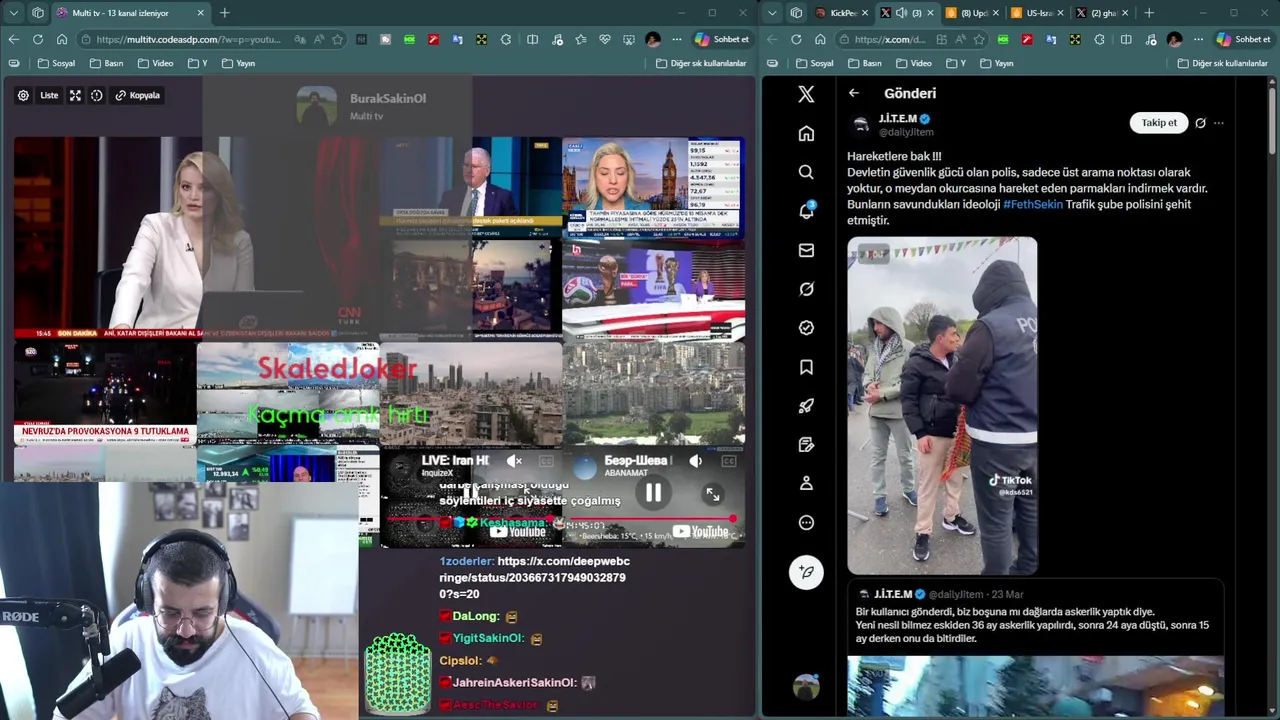This screenshot has width=1280, height=720.
Task: Open new tab in right browser window
Action: (x=1149, y=13)
